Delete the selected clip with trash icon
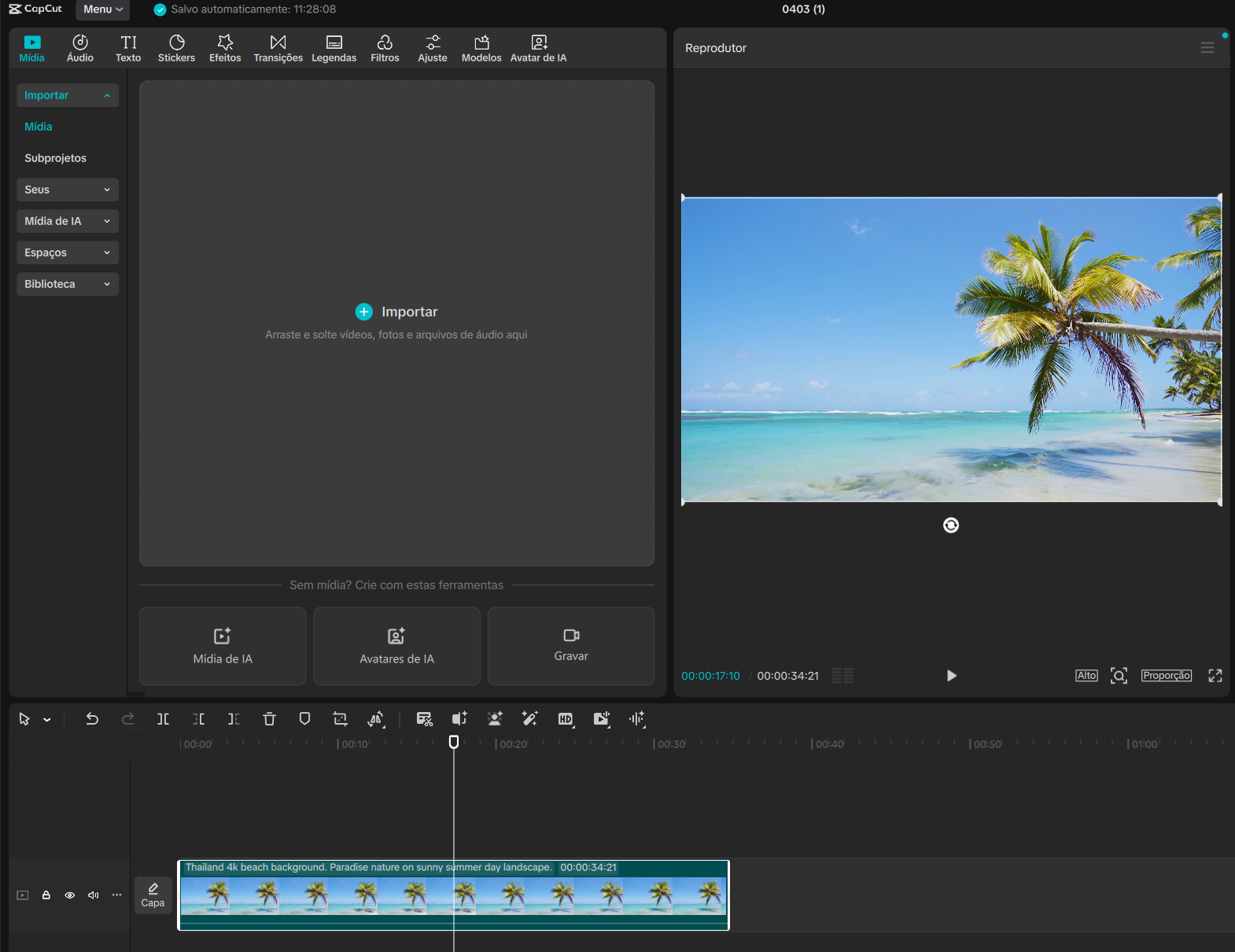 tap(269, 718)
